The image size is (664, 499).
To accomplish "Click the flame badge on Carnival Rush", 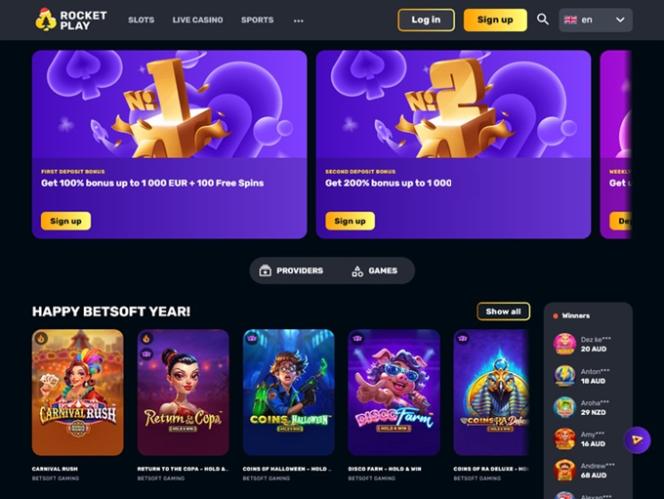I will tap(41, 338).
